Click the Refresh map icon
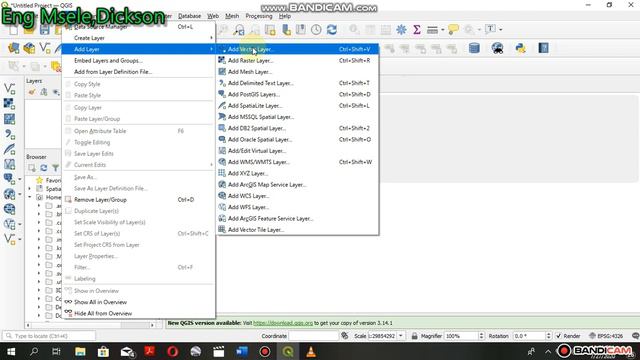 pos(332,29)
